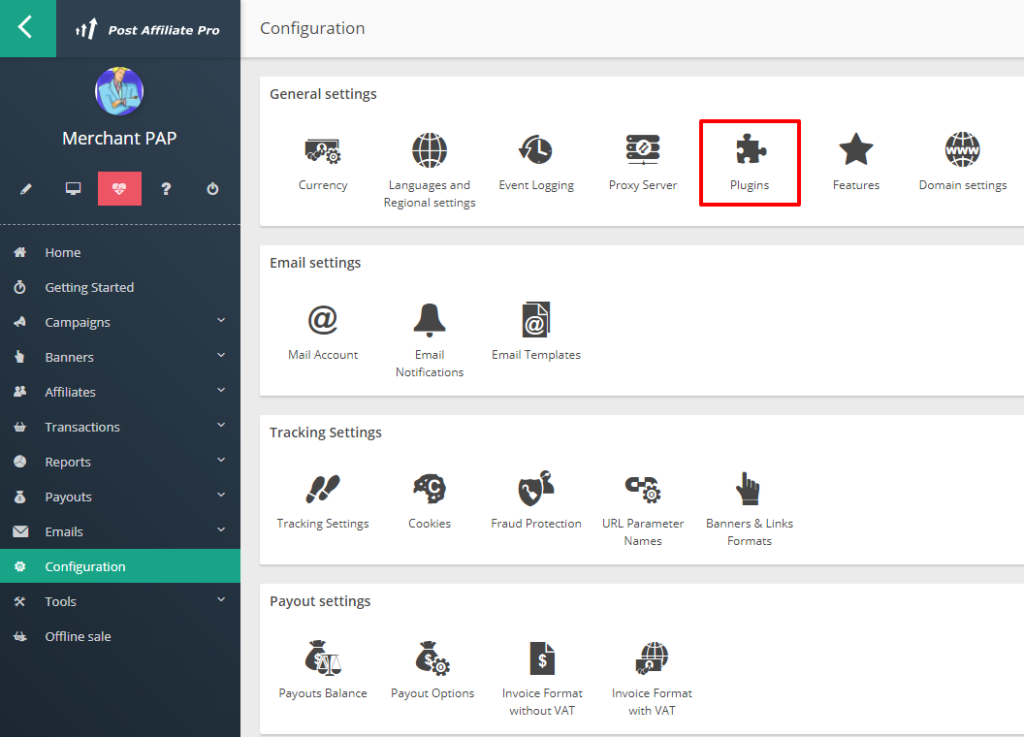
Task: Click the Merchant PAP avatar picture
Action: pos(119,92)
